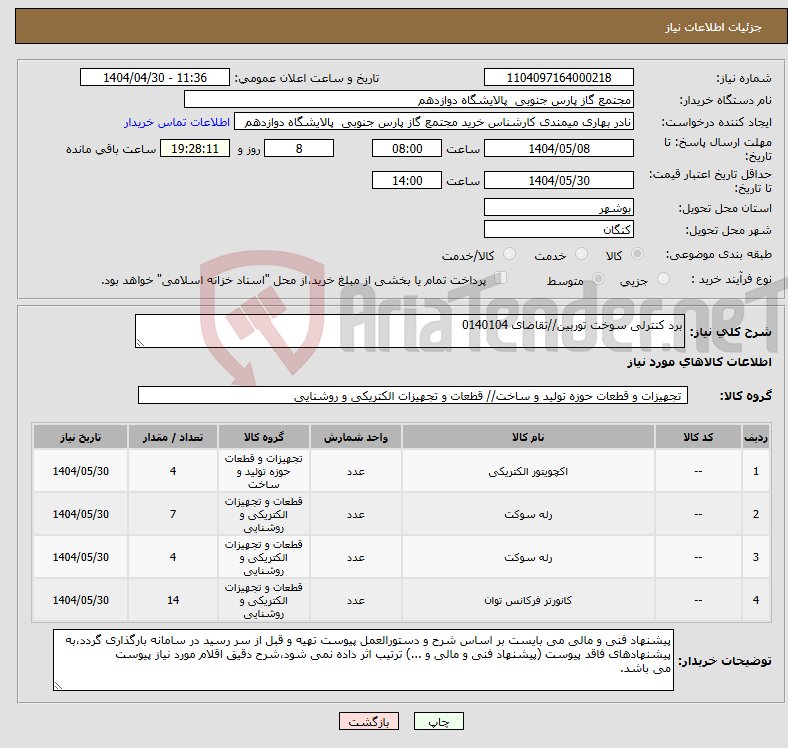Click the ردیف column header
This screenshot has width=788, height=748.
coord(756,437)
